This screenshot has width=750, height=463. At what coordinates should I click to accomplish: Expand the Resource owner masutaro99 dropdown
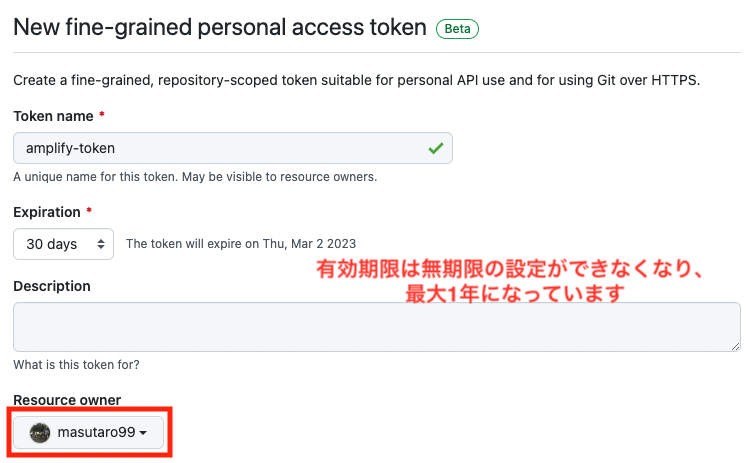click(x=88, y=432)
